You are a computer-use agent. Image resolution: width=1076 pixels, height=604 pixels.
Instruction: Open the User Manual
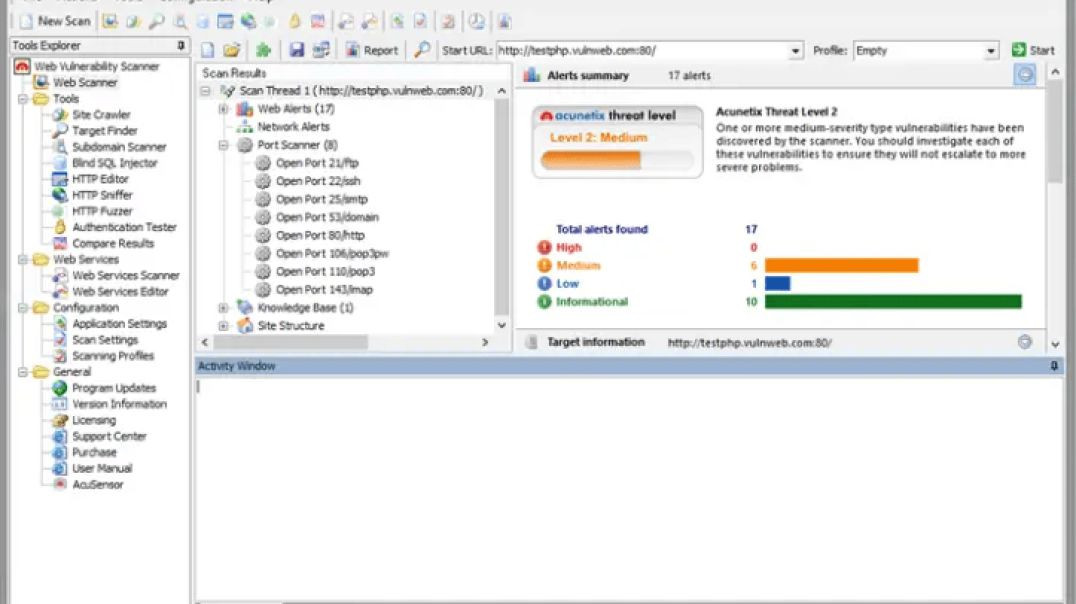[102, 469]
